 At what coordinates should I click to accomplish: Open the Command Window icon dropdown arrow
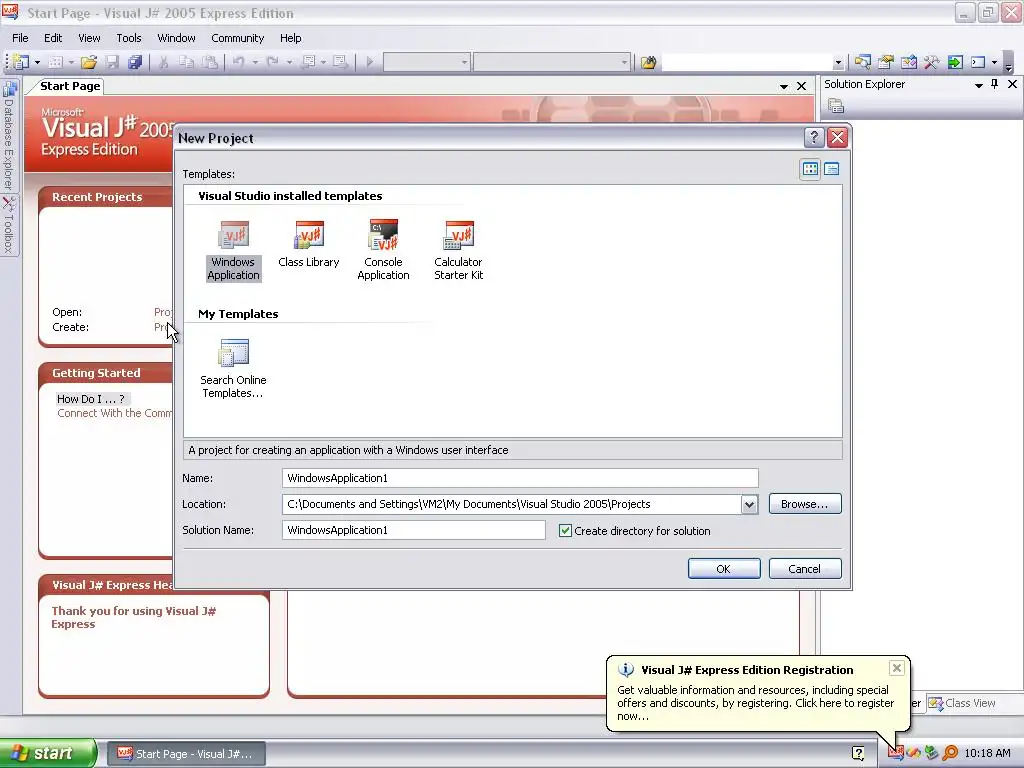click(x=995, y=63)
